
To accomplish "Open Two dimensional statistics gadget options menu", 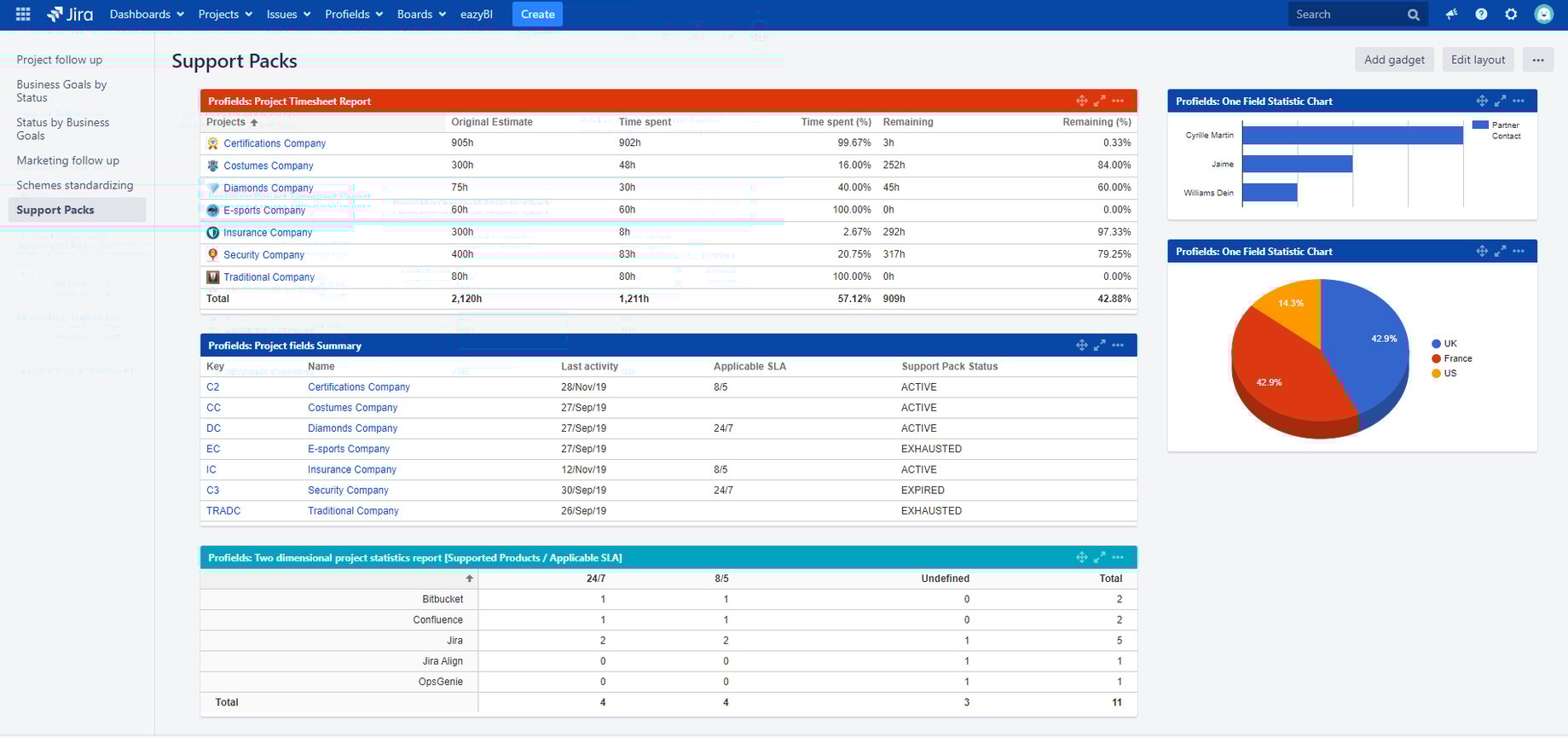I will click(1118, 557).
